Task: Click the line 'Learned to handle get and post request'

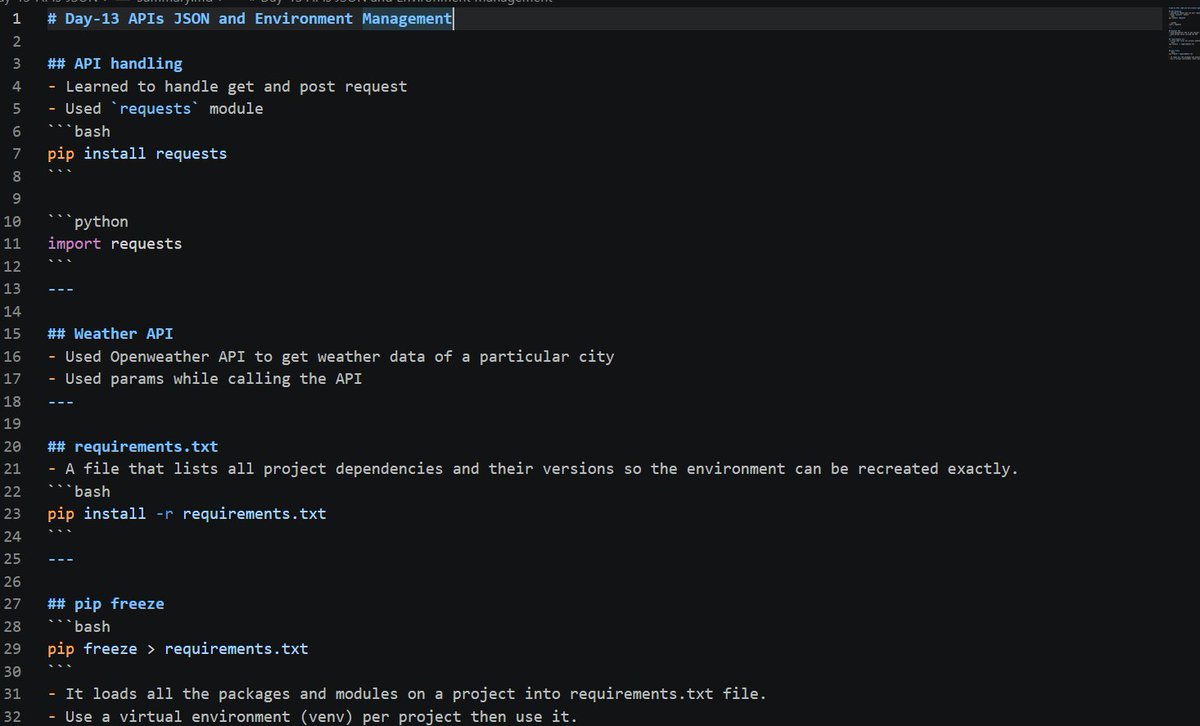Action: 227,86
